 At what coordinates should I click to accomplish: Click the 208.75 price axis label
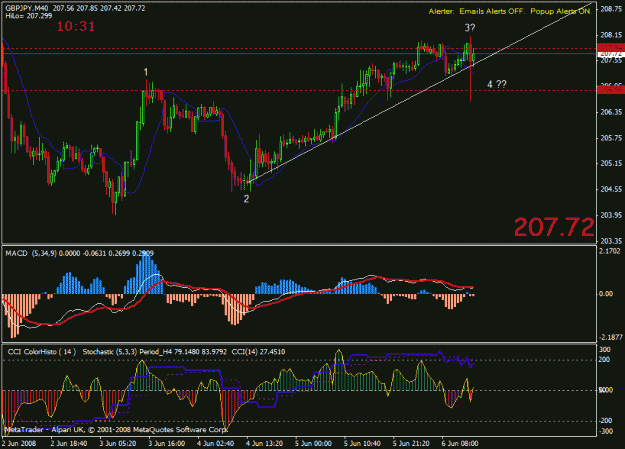point(611,9)
